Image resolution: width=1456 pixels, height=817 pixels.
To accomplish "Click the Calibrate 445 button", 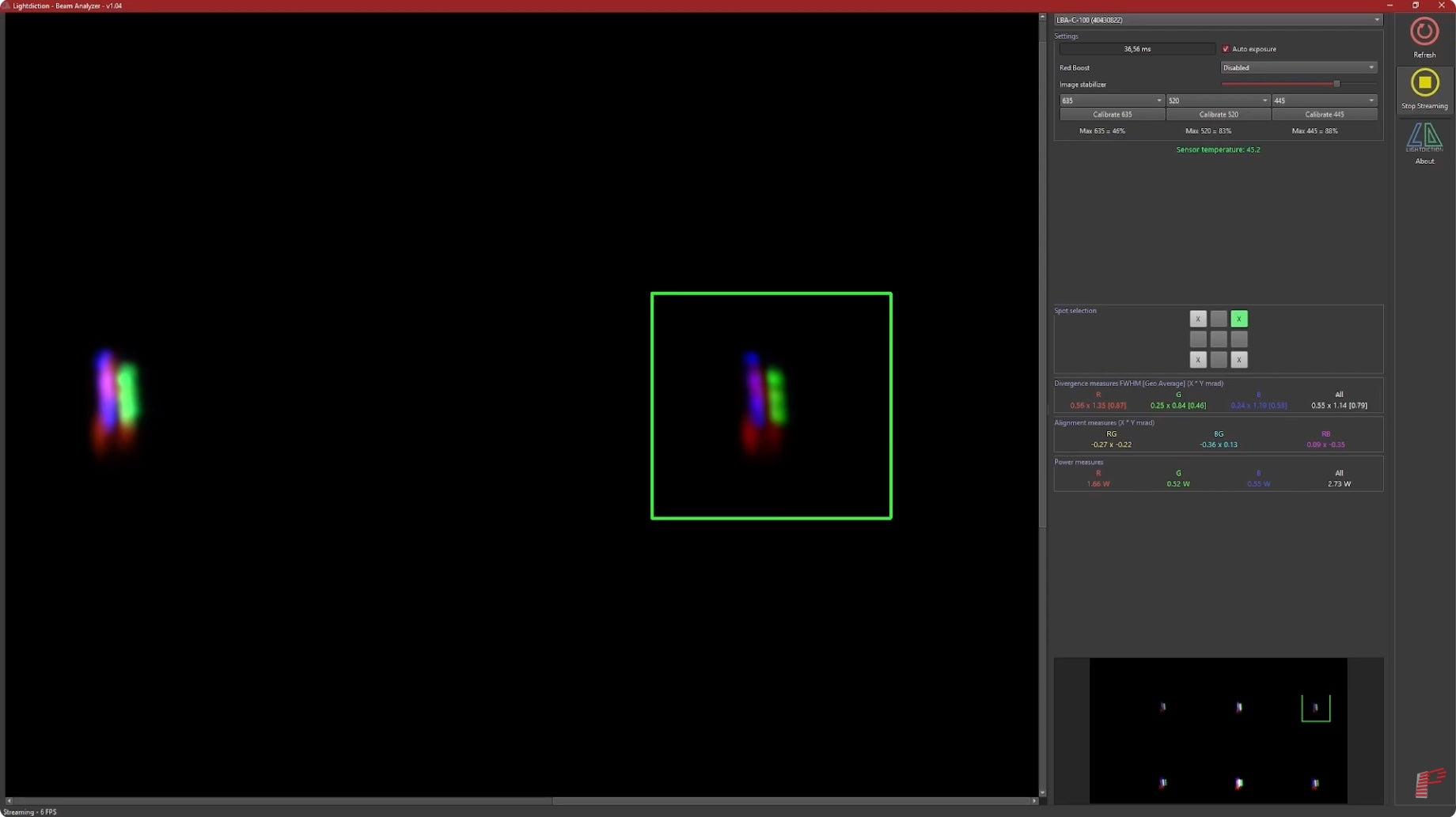I will click(x=1324, y=115).
